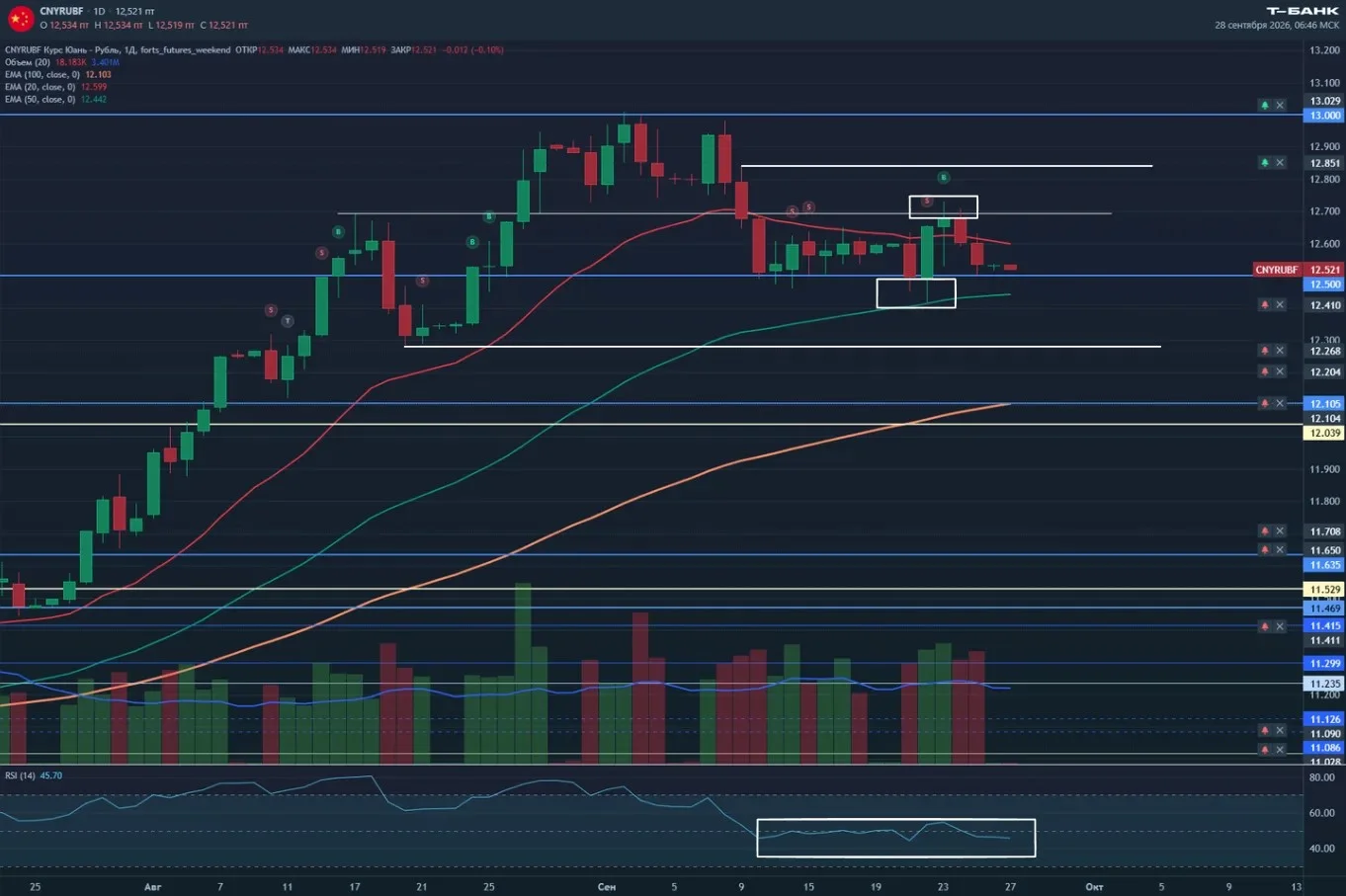Image resolution: width=1346 pixels, height=896 pixels.
Task: Click the bell icon beside 12.204
Action: pos(1265,371)
